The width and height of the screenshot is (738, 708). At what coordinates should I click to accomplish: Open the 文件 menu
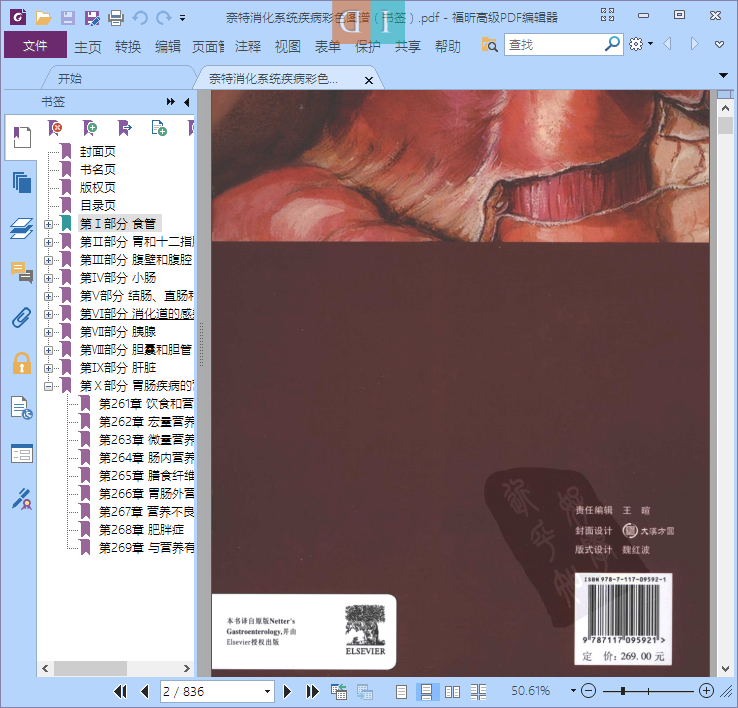[35, 45]
